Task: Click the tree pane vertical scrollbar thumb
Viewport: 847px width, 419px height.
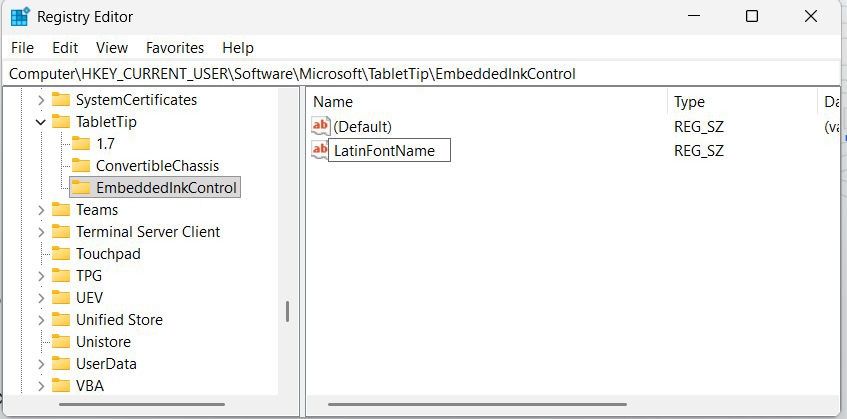Action: pos(287,312)
